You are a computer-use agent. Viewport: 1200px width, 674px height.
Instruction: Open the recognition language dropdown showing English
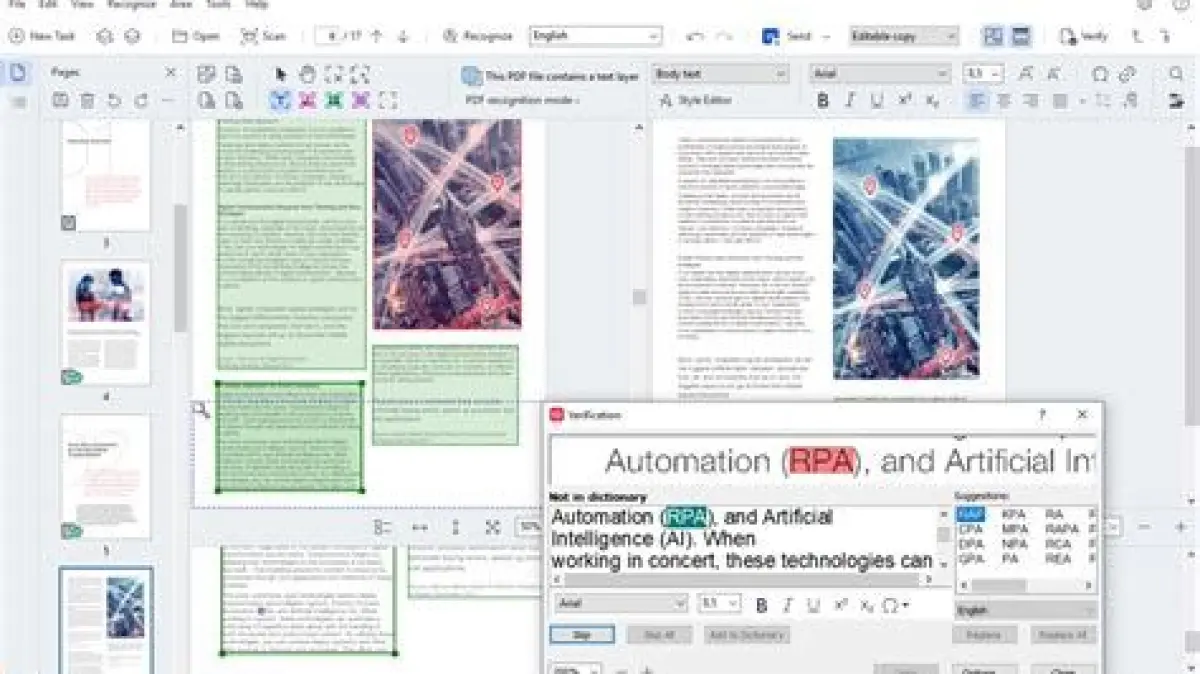pyautogui.click(x=595, y=36)
